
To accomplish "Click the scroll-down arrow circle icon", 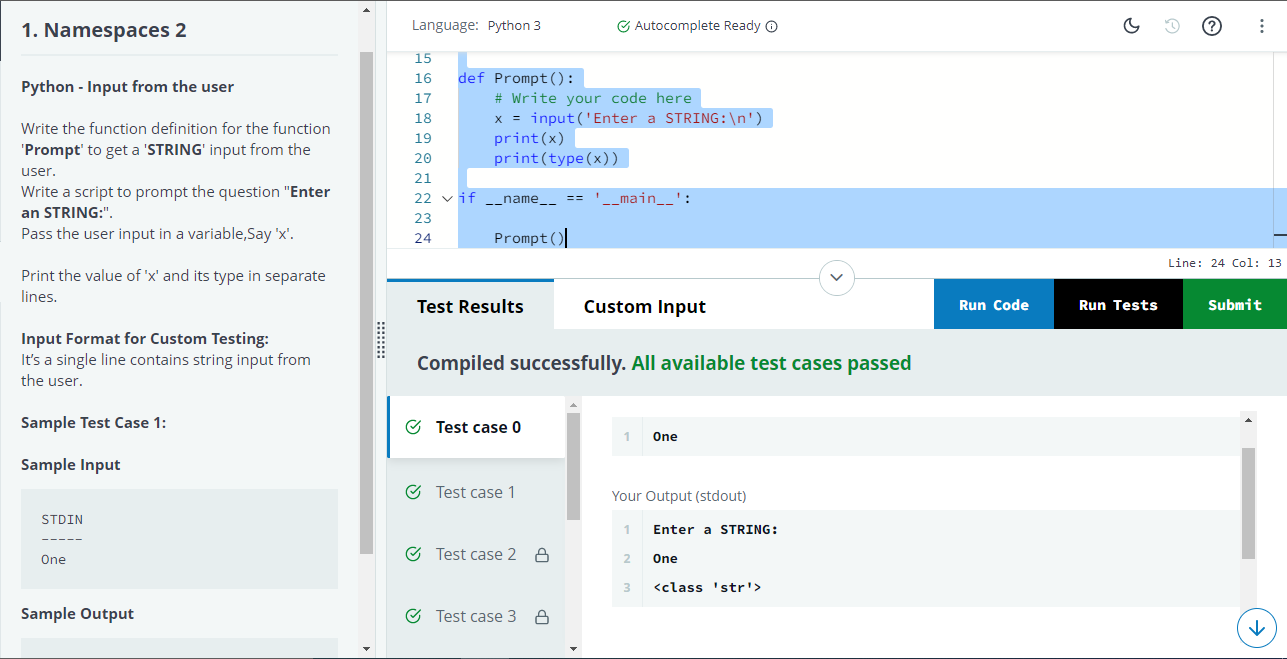I will [x=1256, y=627].
